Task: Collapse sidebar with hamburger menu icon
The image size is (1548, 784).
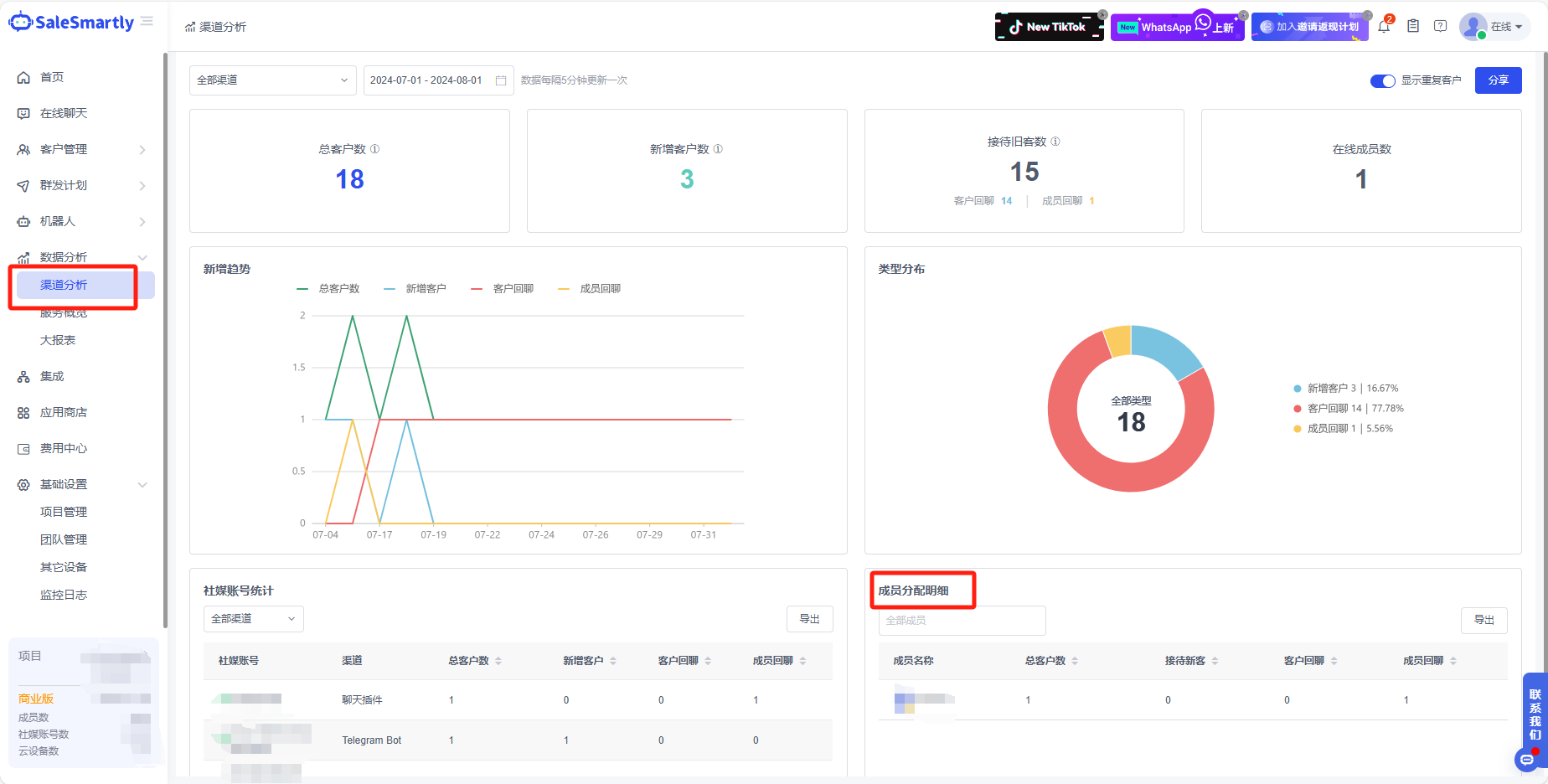Action: [147, 22]
